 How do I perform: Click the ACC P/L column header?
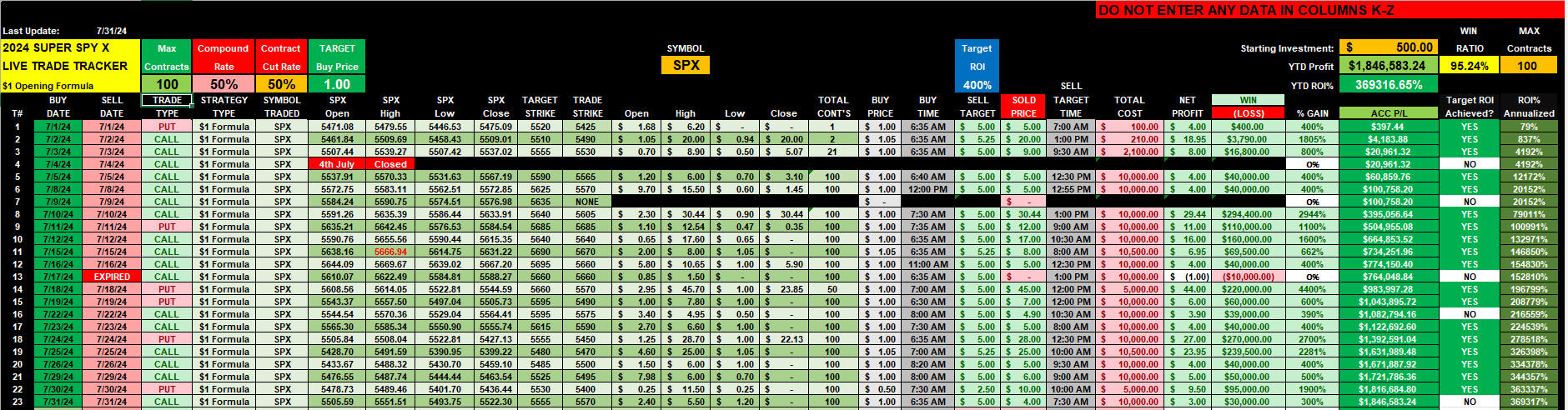1389,113
